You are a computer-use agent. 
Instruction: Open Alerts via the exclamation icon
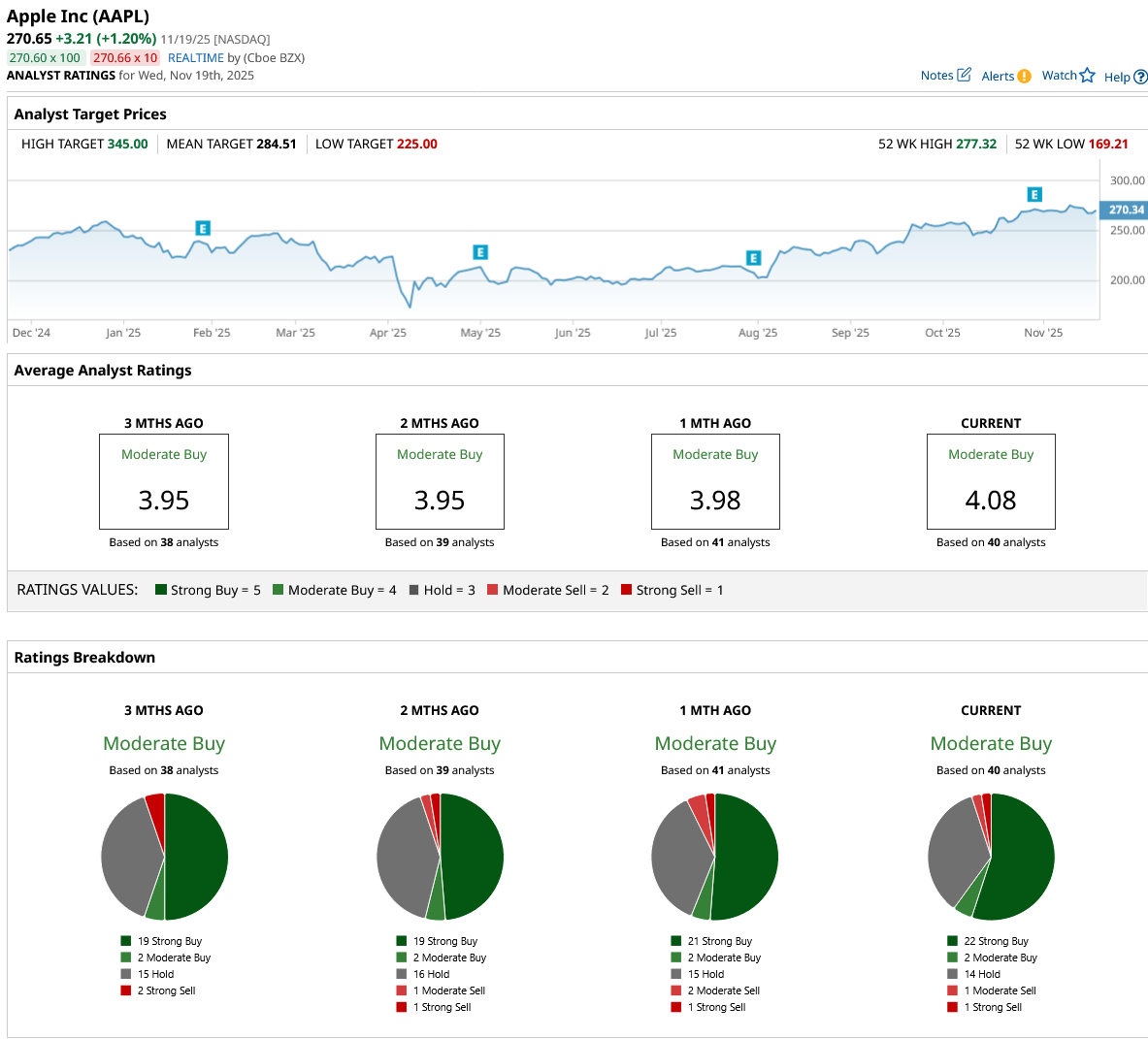[1025, 77]
